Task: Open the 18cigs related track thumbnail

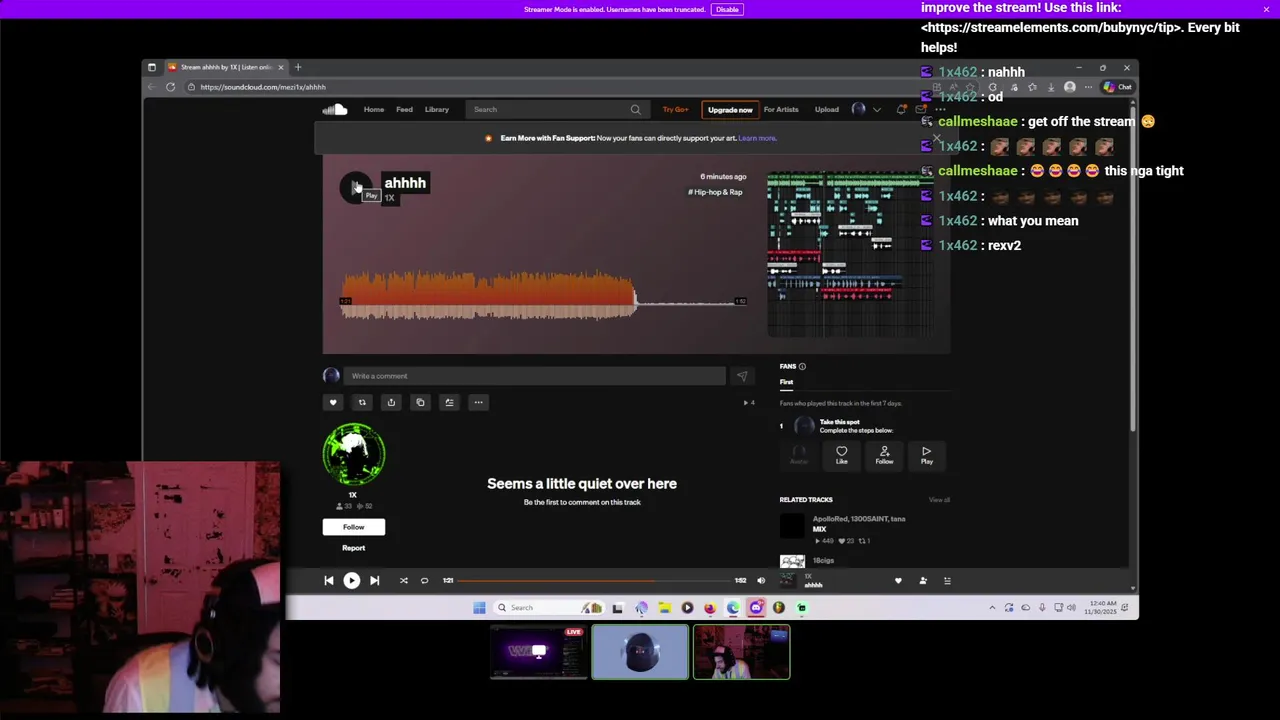Action: click(x=792, y=562)
